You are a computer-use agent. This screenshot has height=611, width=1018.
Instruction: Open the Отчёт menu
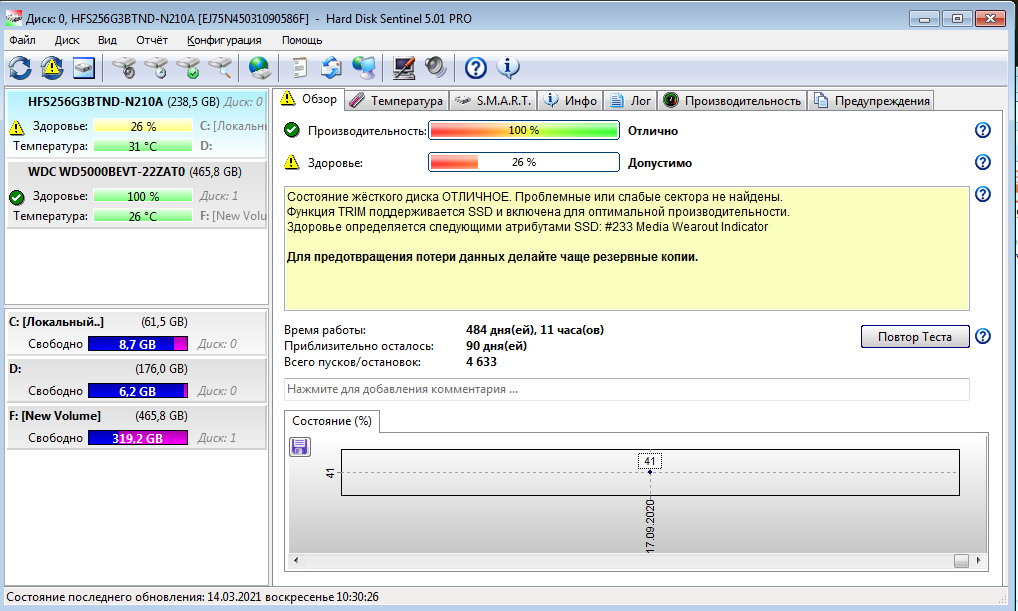pyautogui.click(x=152, y=40)
